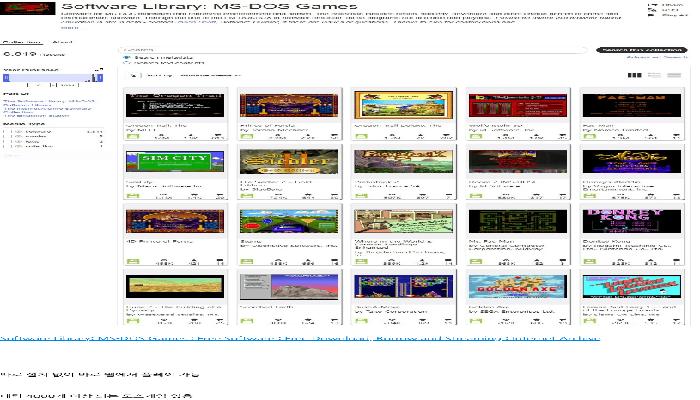Open the SimCity game thumbnail
The height and width of the screenshot is (400, 700).
click(x=161, y=162)
